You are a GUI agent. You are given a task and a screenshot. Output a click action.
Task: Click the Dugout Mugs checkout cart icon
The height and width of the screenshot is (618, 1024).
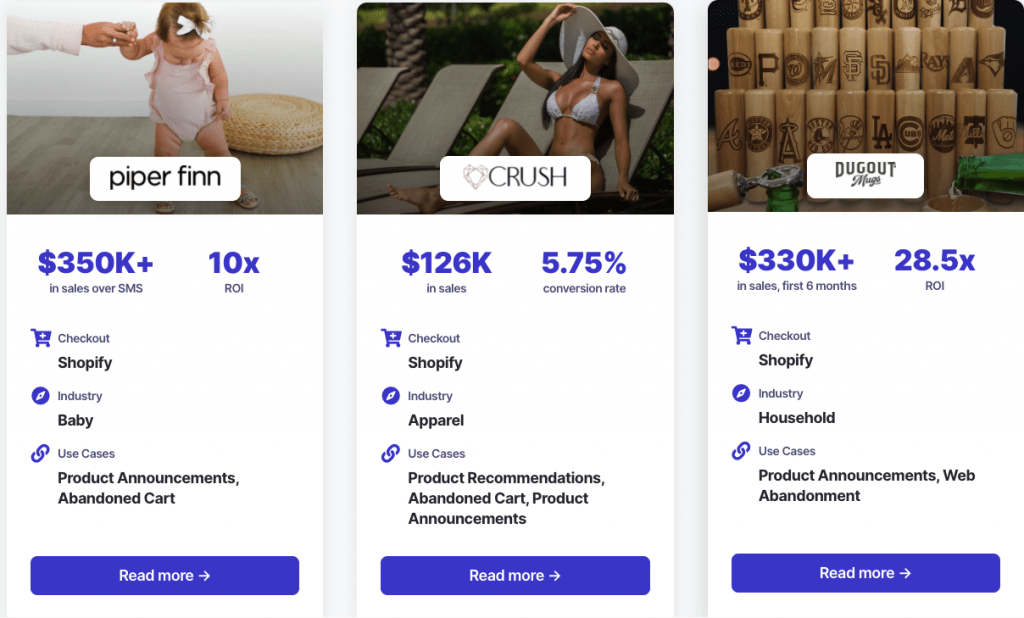click(742, 336)
